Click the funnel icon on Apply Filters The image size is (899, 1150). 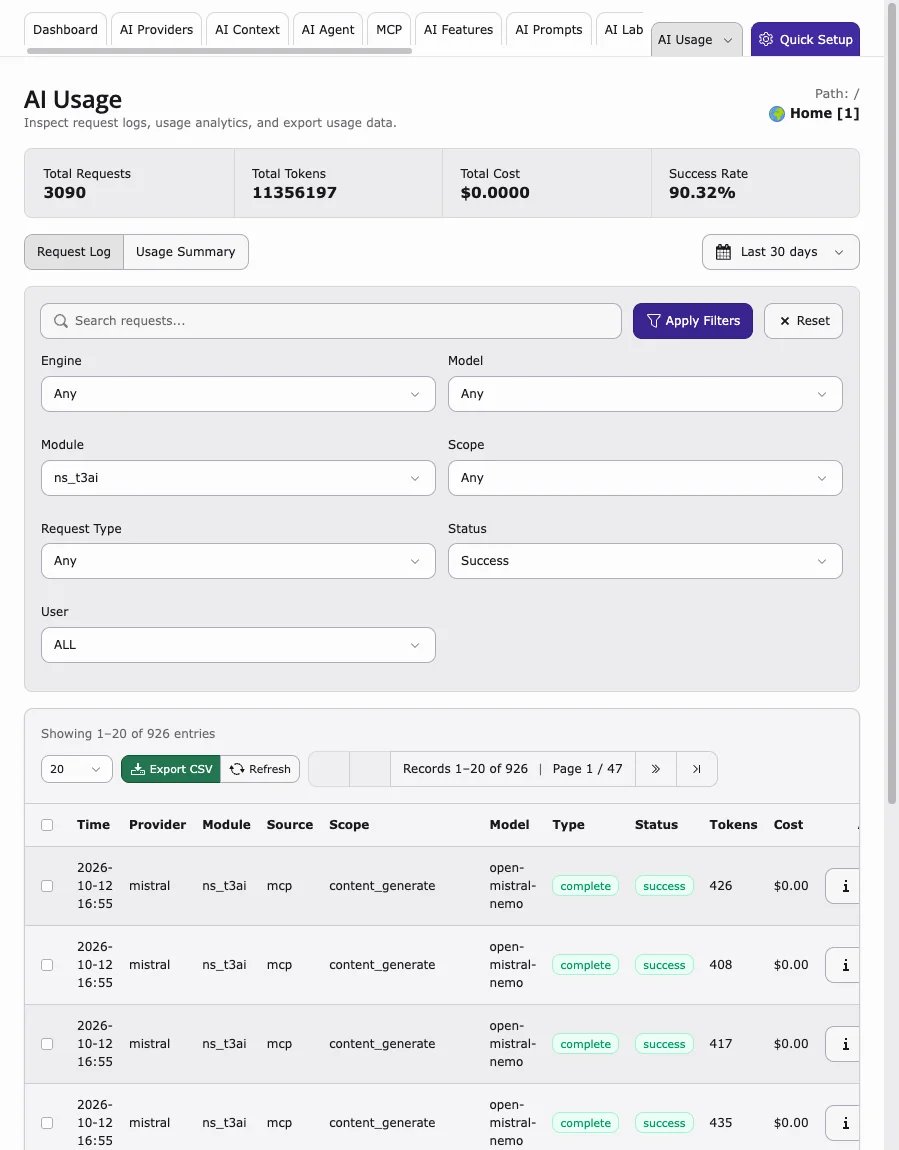point(653,321)
